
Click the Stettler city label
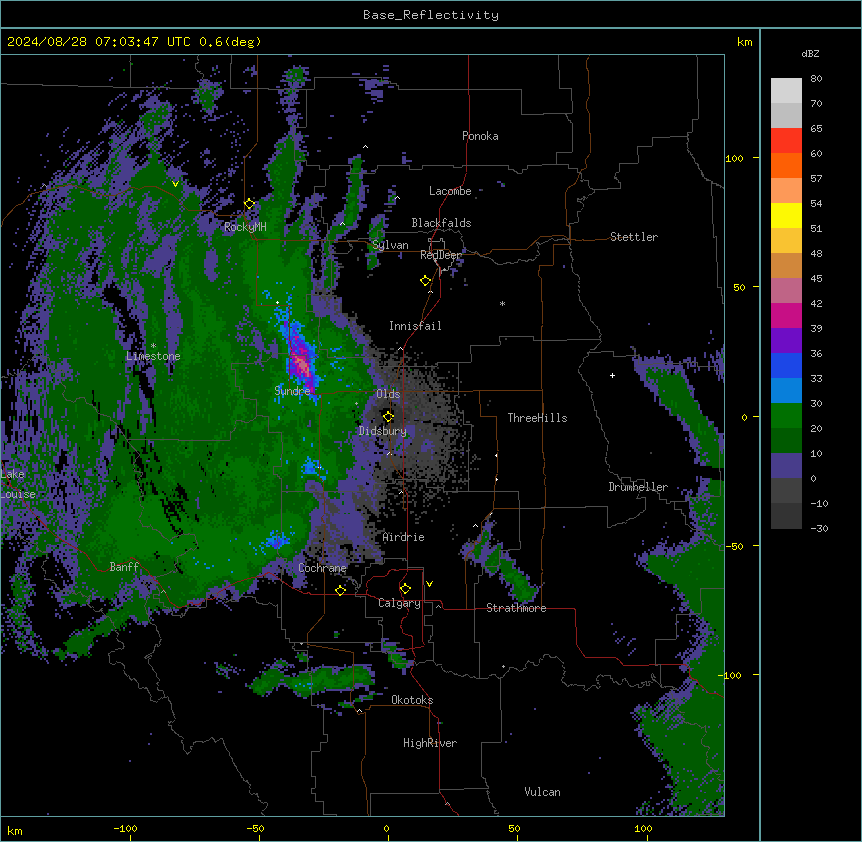(634, 237)
